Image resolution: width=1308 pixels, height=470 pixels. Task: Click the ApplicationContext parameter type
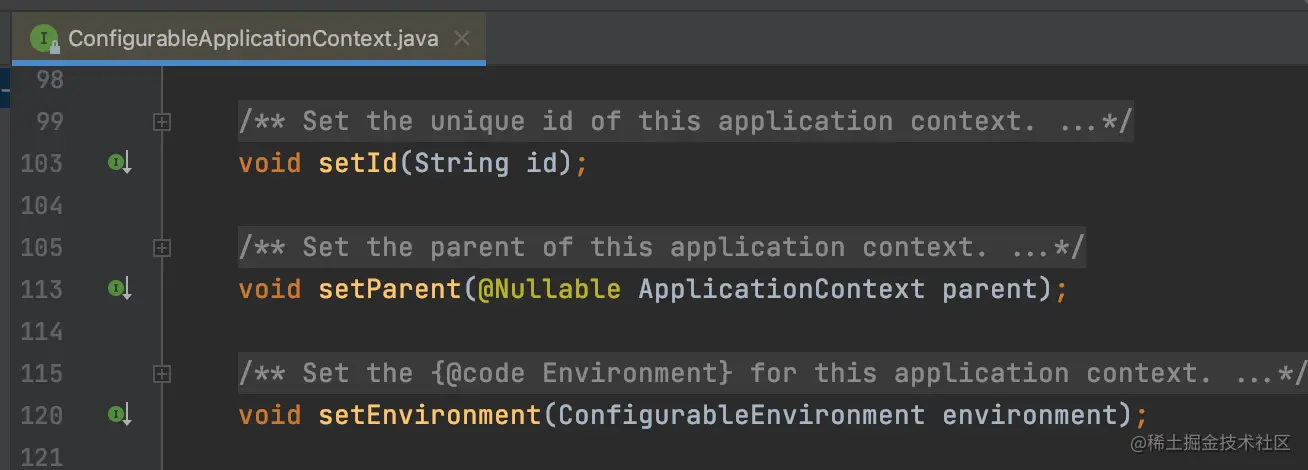(x=782, y=289)
